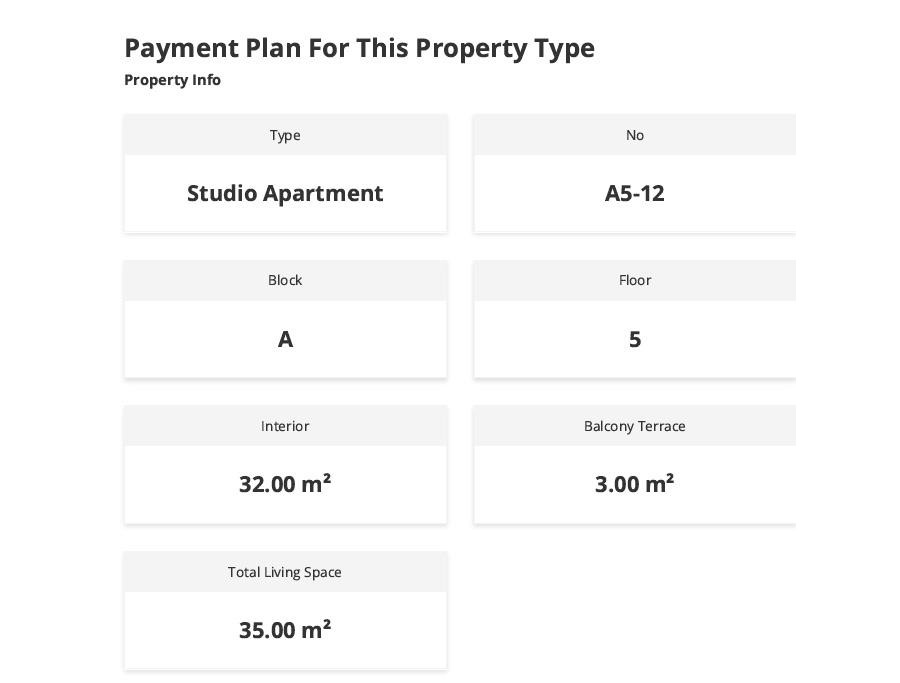This screenshot has width=900, height=683.
Task: Select the Property Info subheading
Action: click(x=172, y=80)
